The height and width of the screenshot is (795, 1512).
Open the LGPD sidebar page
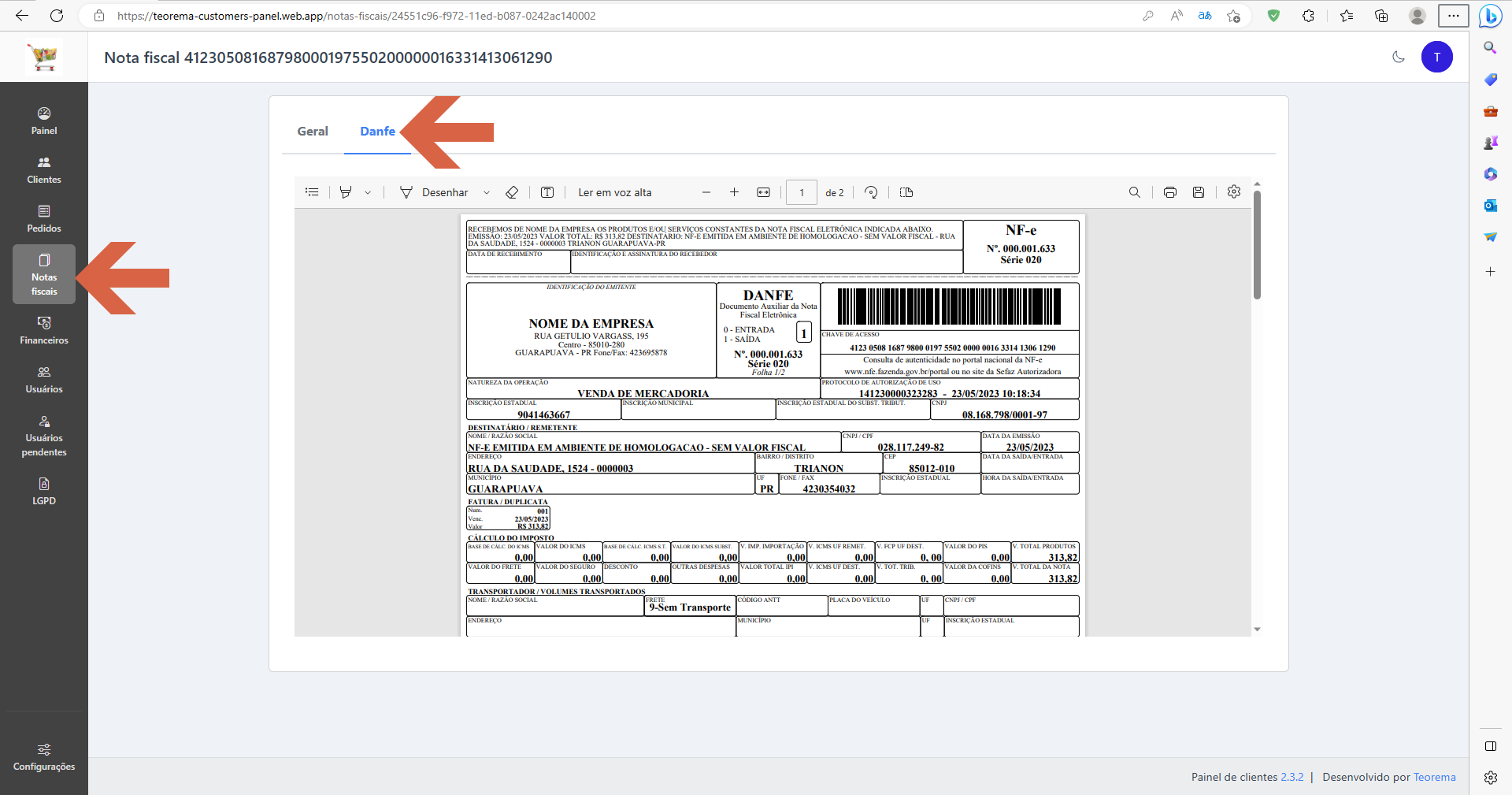pos(44,492)
